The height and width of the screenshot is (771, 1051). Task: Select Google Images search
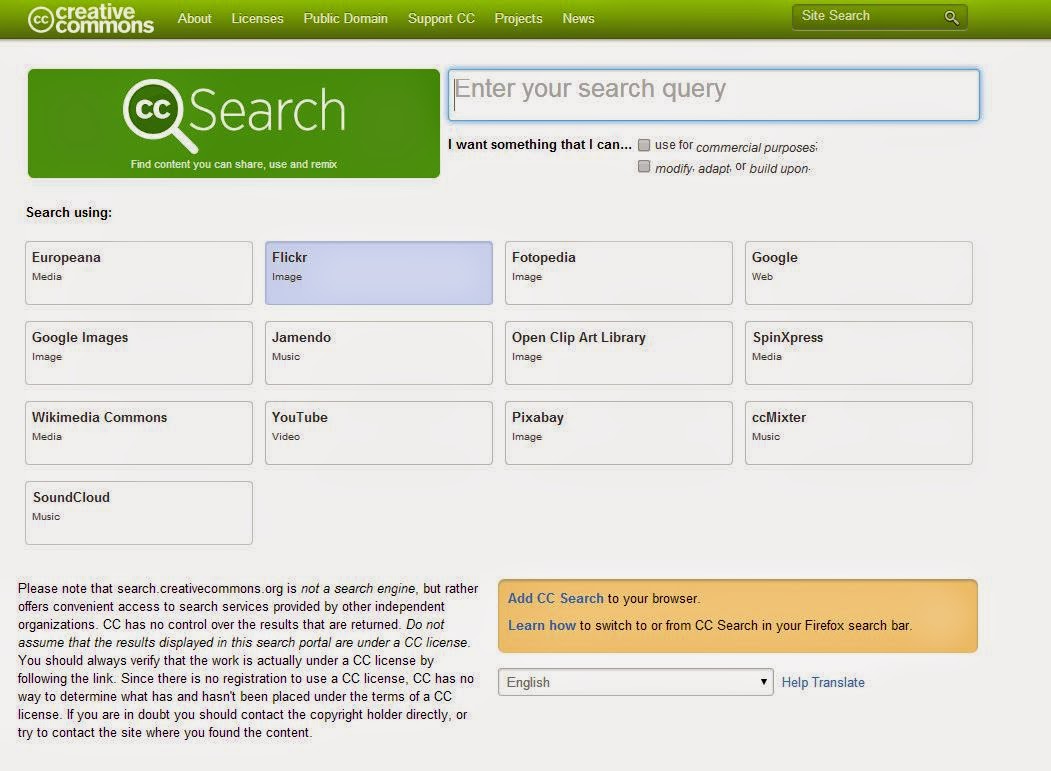tap(139, 353)
